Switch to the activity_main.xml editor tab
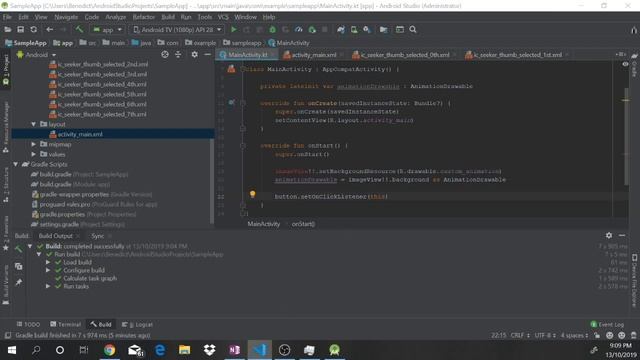 314,55
